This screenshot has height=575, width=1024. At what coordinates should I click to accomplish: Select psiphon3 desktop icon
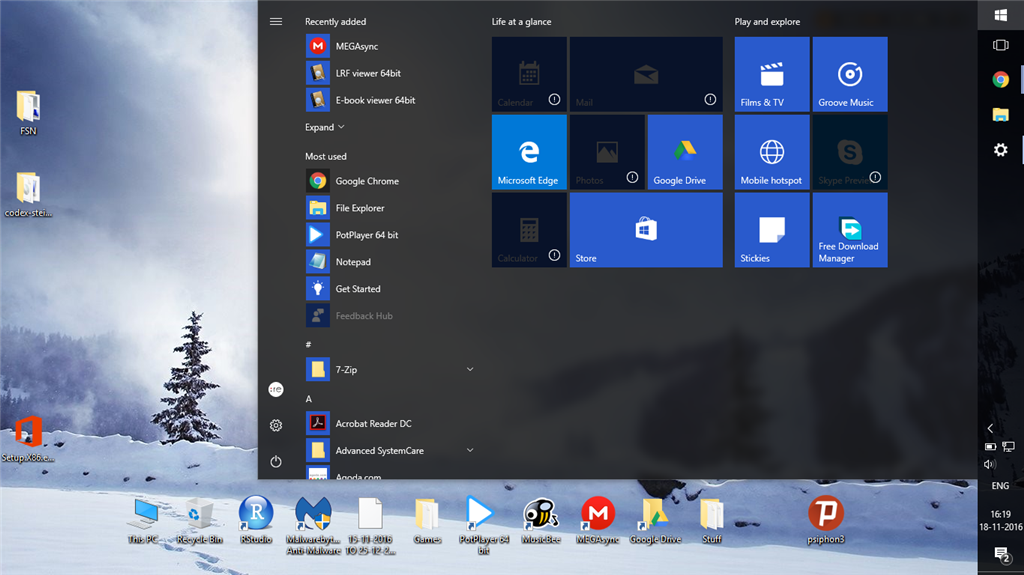pos(825,521)
